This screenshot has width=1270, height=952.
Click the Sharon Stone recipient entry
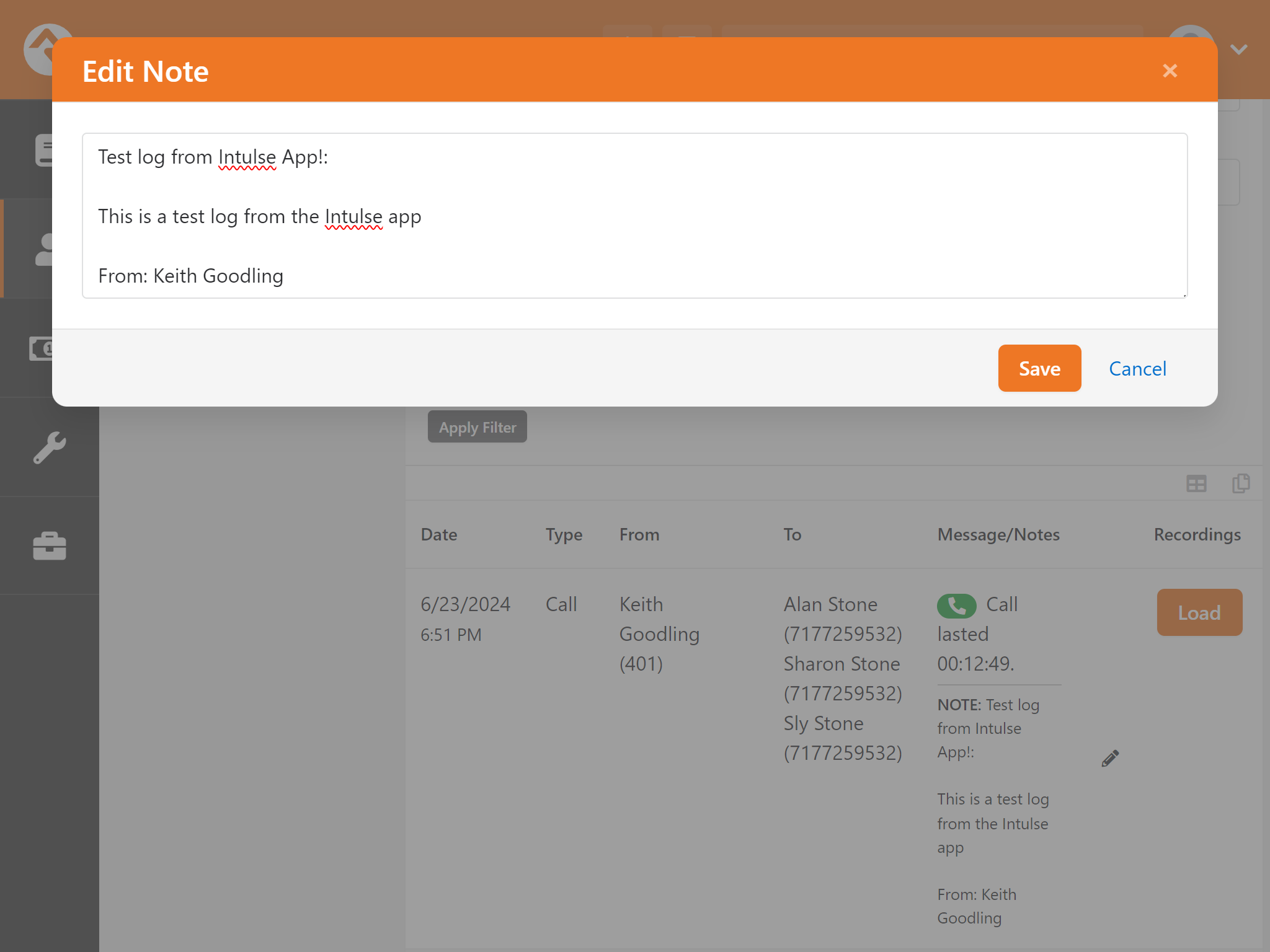pyautogui.click(x=843, y=678)
